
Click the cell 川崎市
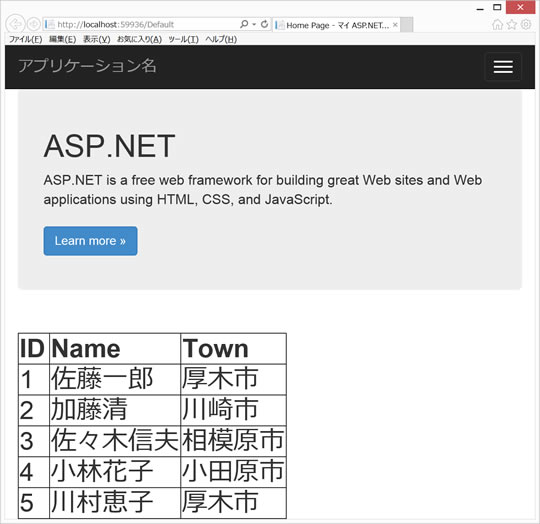click(x=233, y=410)
